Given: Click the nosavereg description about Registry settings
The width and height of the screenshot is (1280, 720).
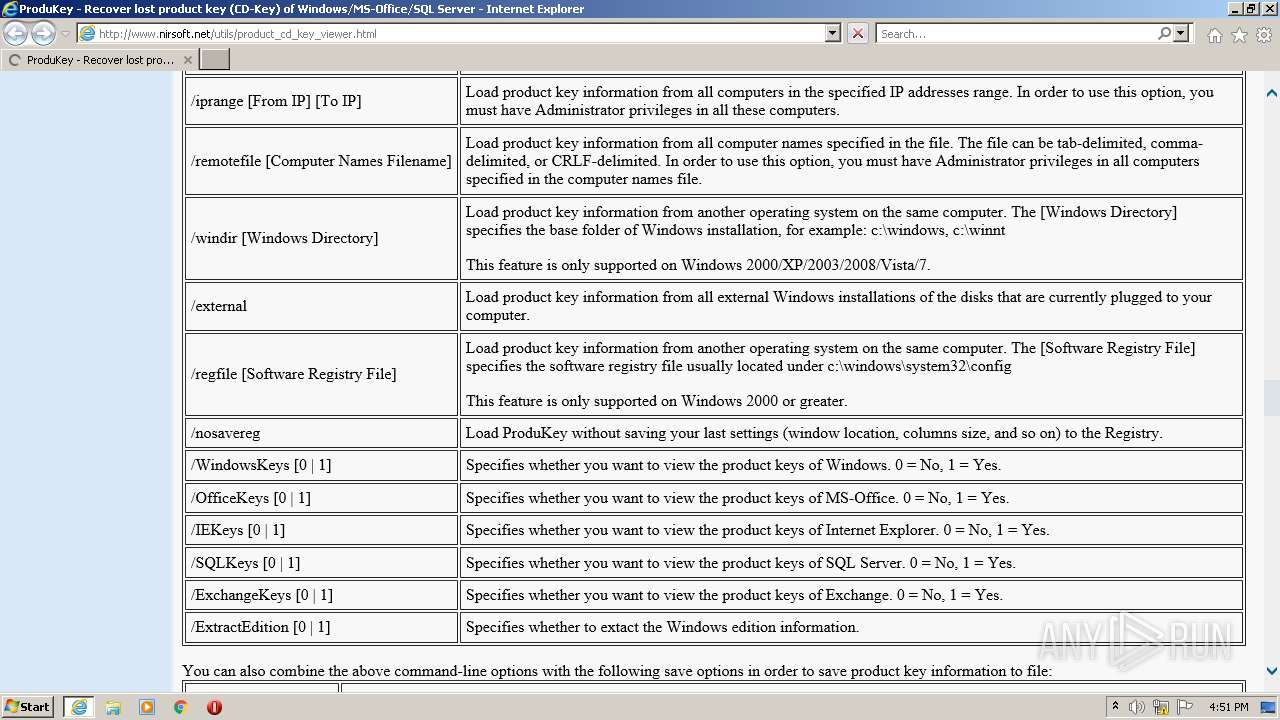Looking at the screenshot, I should (814, 433).
